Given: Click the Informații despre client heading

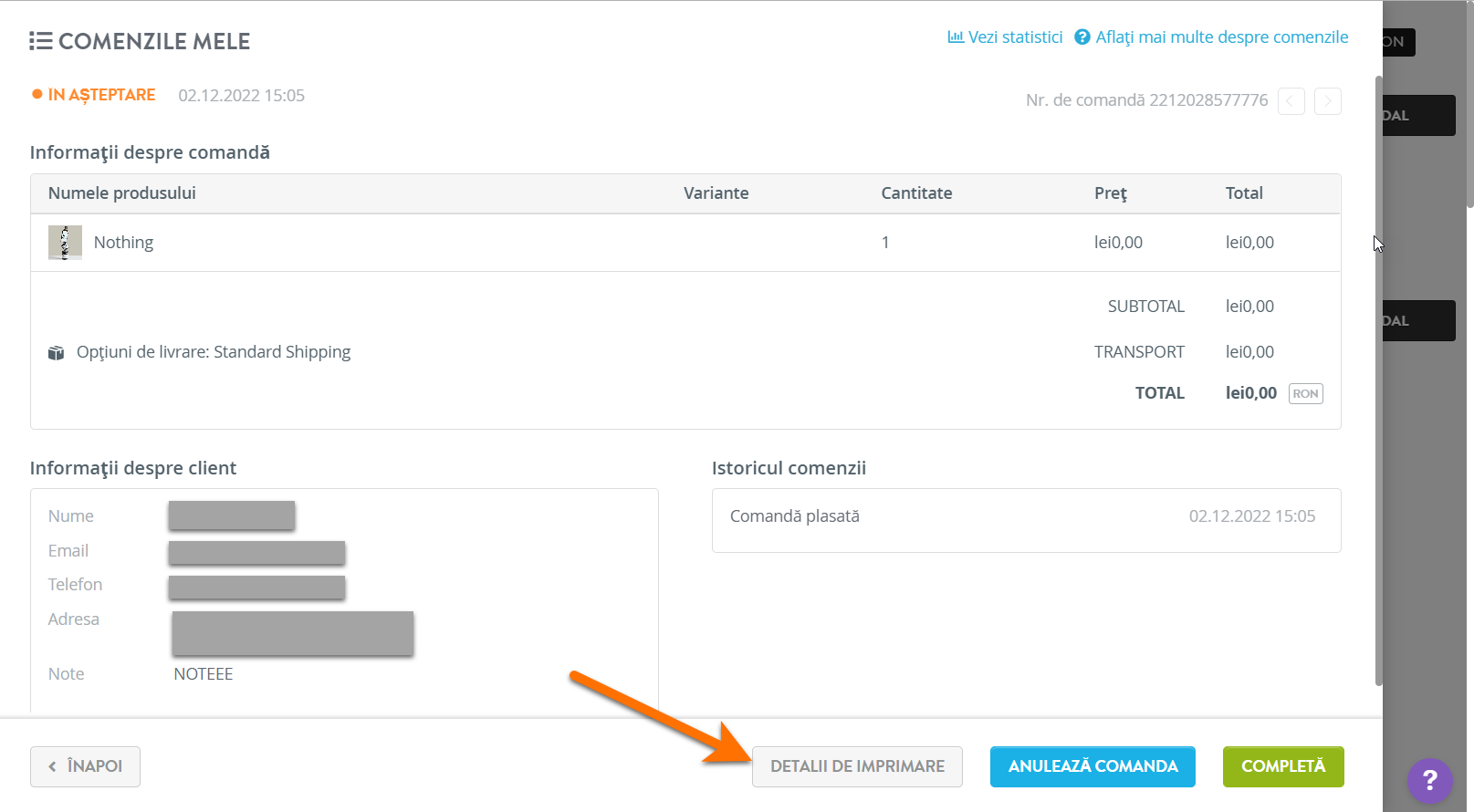Looking at the screenshot, I should (x=133, y=468).
